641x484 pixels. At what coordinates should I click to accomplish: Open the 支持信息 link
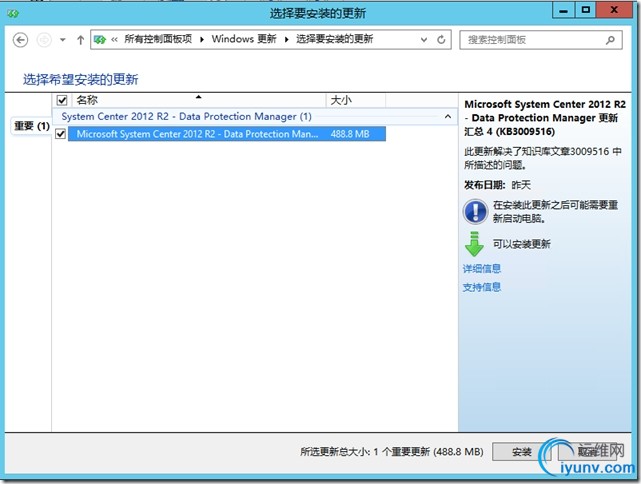coord(482,287)
